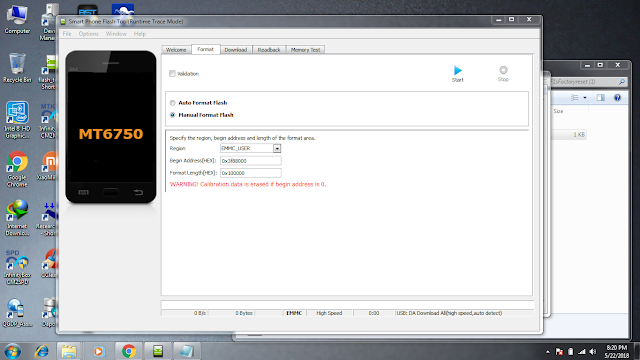Select Auto Format Flash option
This screenshot has width=640, height=360.
(173, 103)
